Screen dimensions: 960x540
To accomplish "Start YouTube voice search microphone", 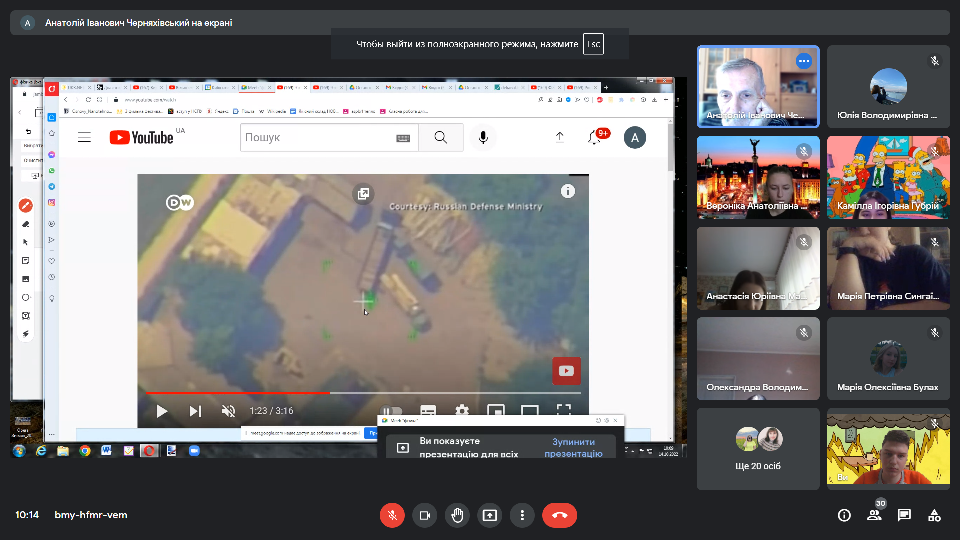I will (483, 137).
